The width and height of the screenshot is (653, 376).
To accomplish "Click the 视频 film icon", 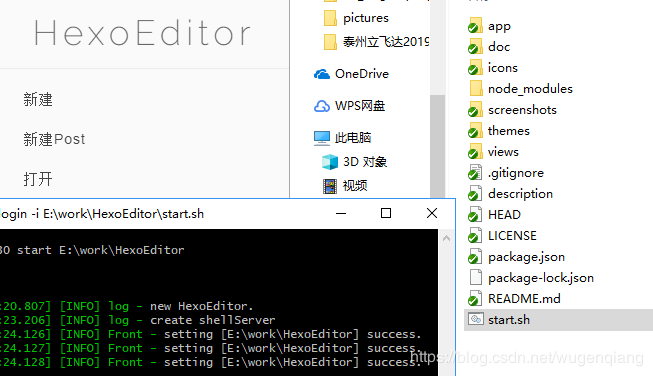I will [x=330, y=186].
